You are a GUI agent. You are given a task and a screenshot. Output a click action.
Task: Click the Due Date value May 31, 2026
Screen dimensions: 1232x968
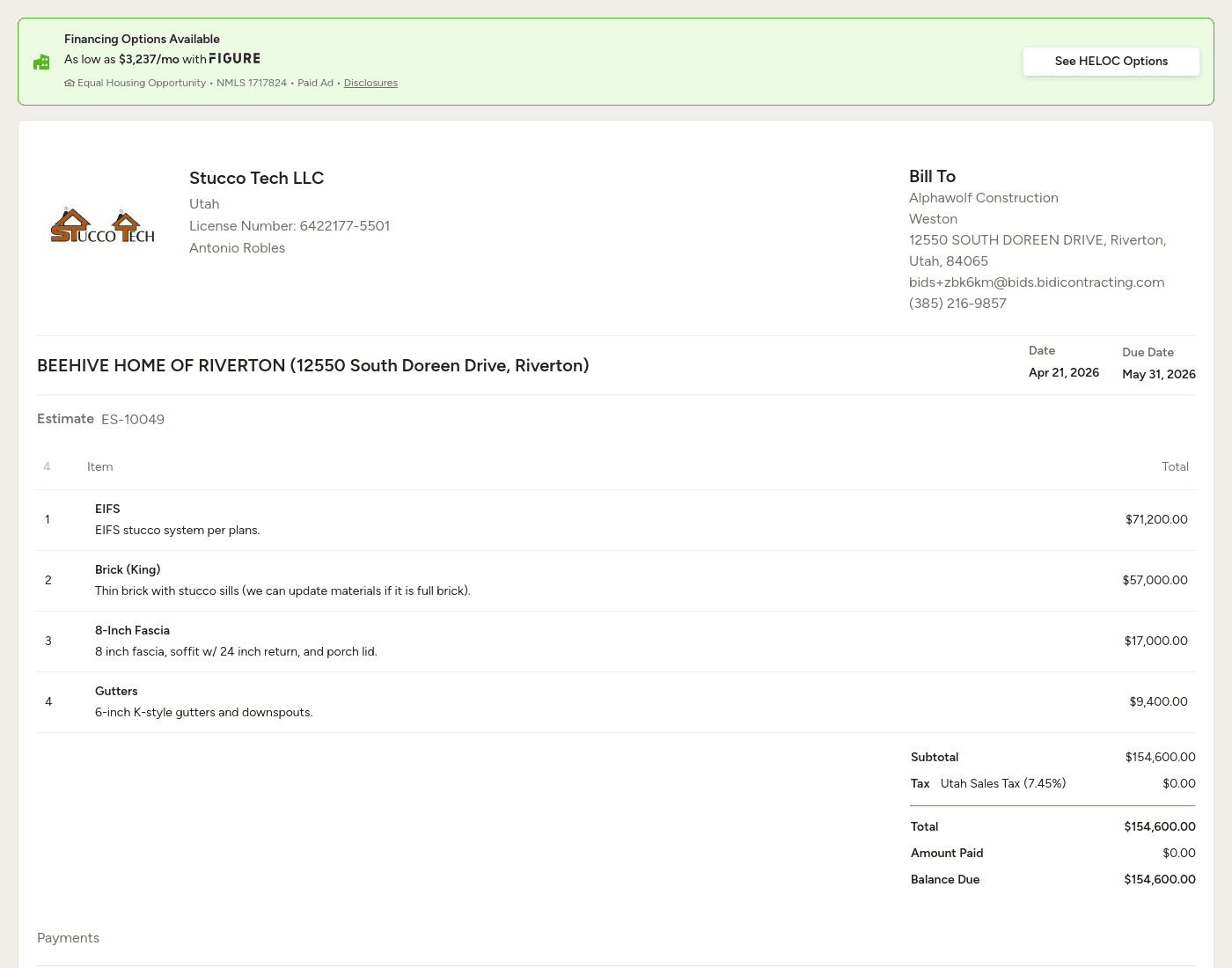point(1158,375)
